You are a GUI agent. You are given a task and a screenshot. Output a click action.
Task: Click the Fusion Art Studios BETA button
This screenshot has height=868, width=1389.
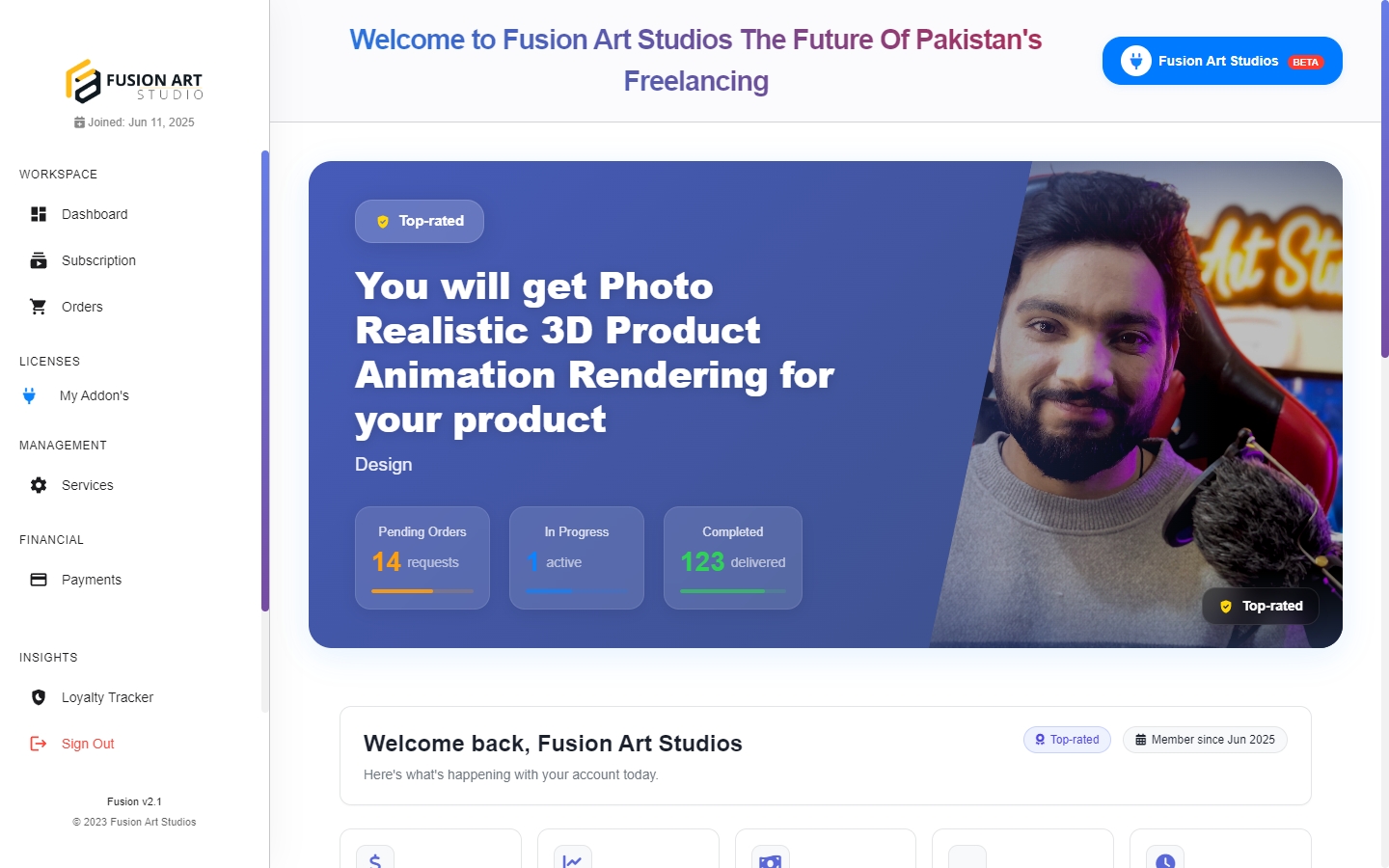tap(1222, 61)
